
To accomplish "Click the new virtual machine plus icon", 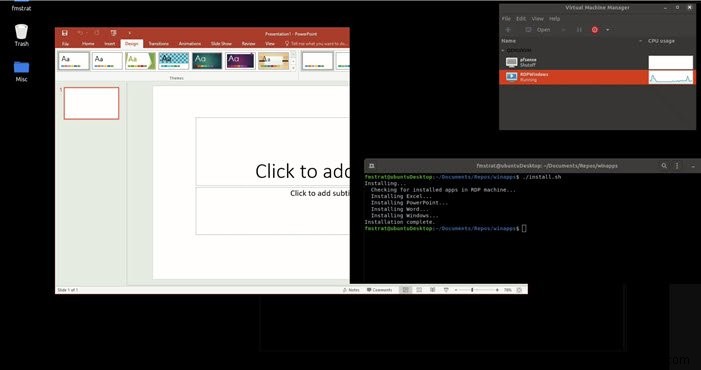I will (x=508, y=30).
